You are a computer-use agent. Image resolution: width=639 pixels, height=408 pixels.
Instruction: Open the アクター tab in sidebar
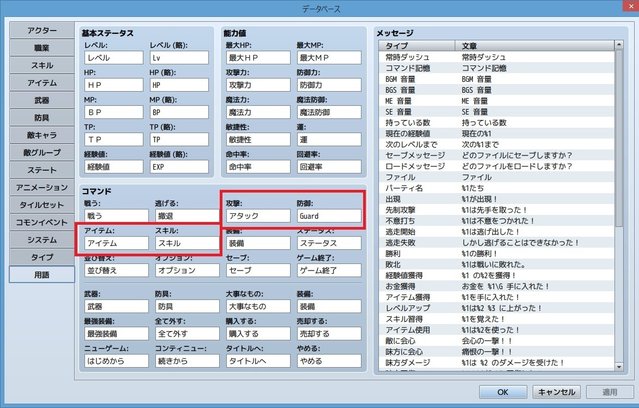click(x=42, y=31)
